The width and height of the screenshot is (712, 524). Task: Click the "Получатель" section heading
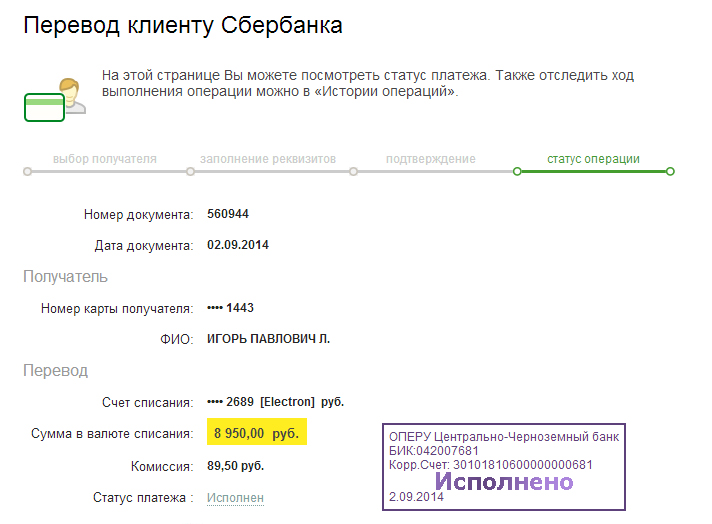tap(65, 277)
